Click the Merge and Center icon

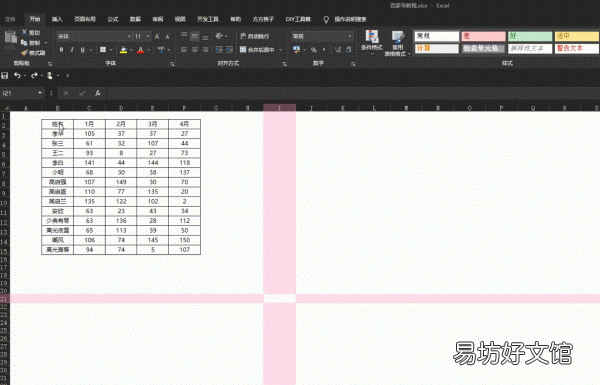(243, 49)
